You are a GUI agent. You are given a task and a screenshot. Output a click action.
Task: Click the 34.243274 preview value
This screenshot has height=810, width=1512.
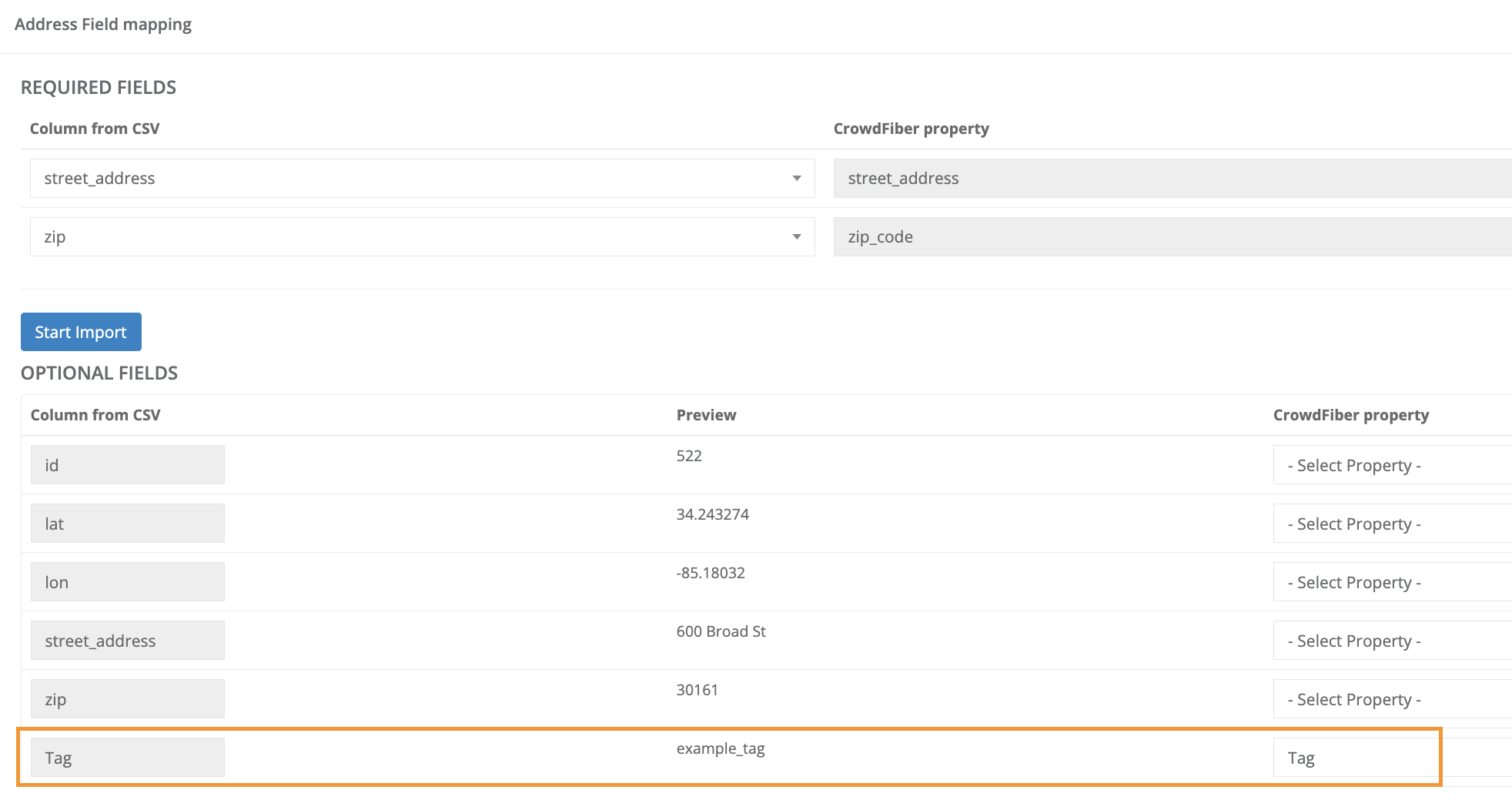pyautogui.click(x=712, y=514)
